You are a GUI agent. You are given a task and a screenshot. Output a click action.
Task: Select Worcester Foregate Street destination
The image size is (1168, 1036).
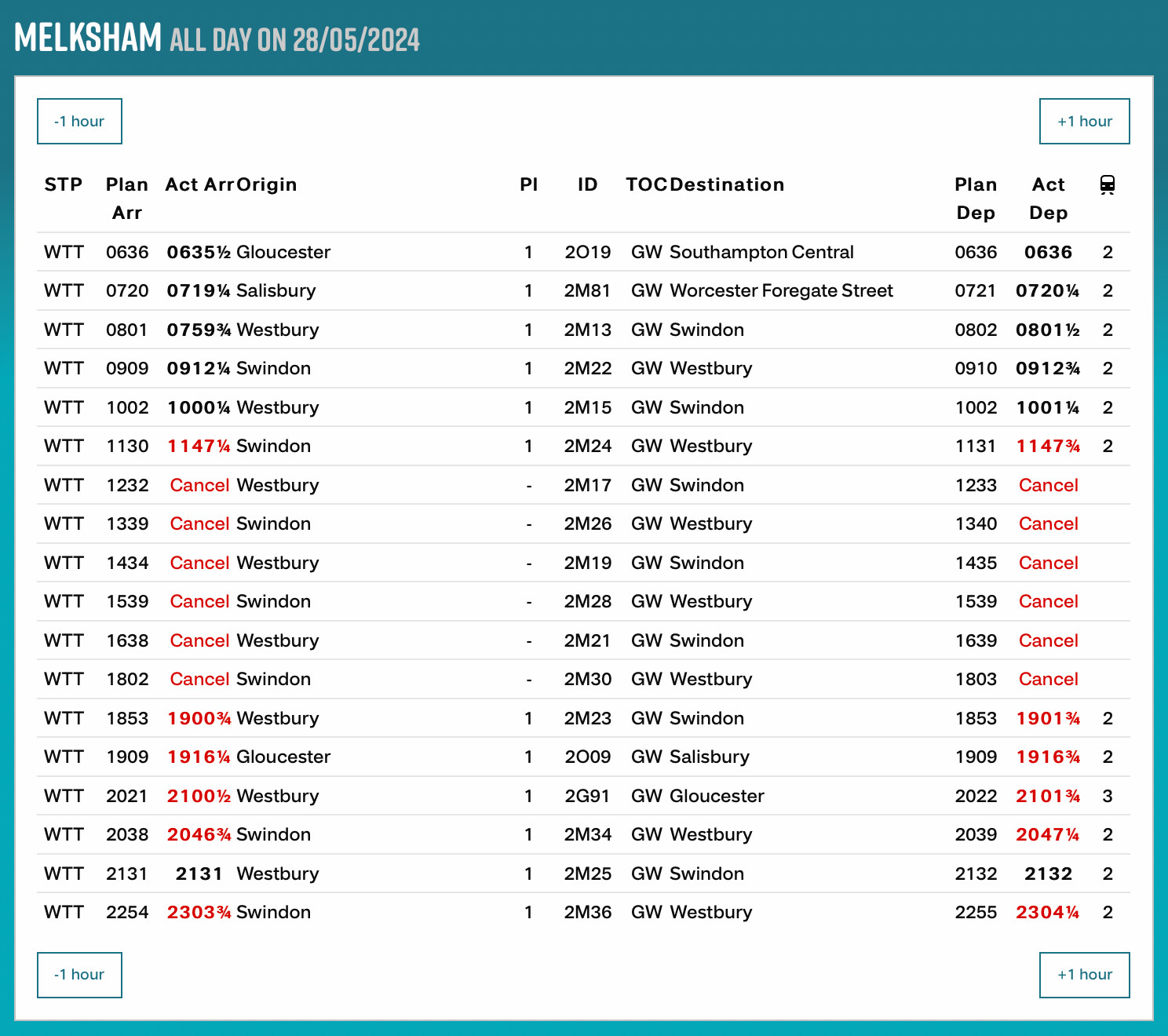click(x=780, y=291)
